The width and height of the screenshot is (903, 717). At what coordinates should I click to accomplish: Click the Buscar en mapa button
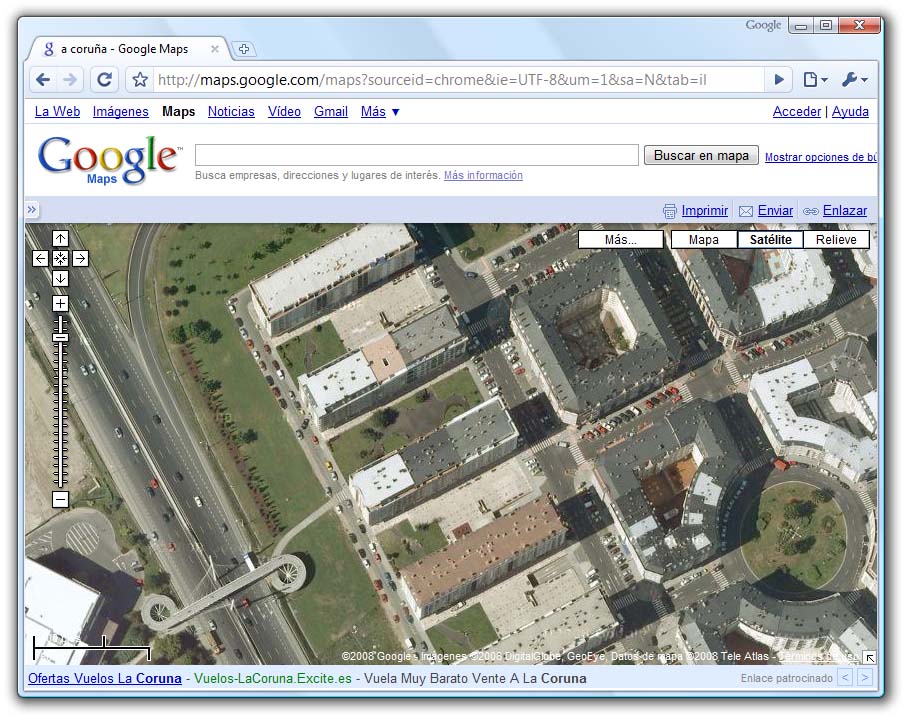tap(701, 155)
